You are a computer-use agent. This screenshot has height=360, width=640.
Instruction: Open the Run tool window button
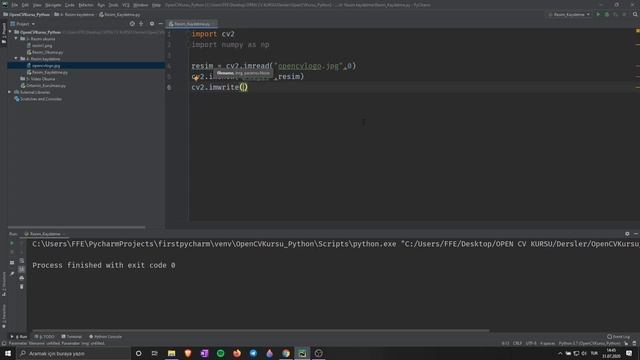tap(19, 337)
